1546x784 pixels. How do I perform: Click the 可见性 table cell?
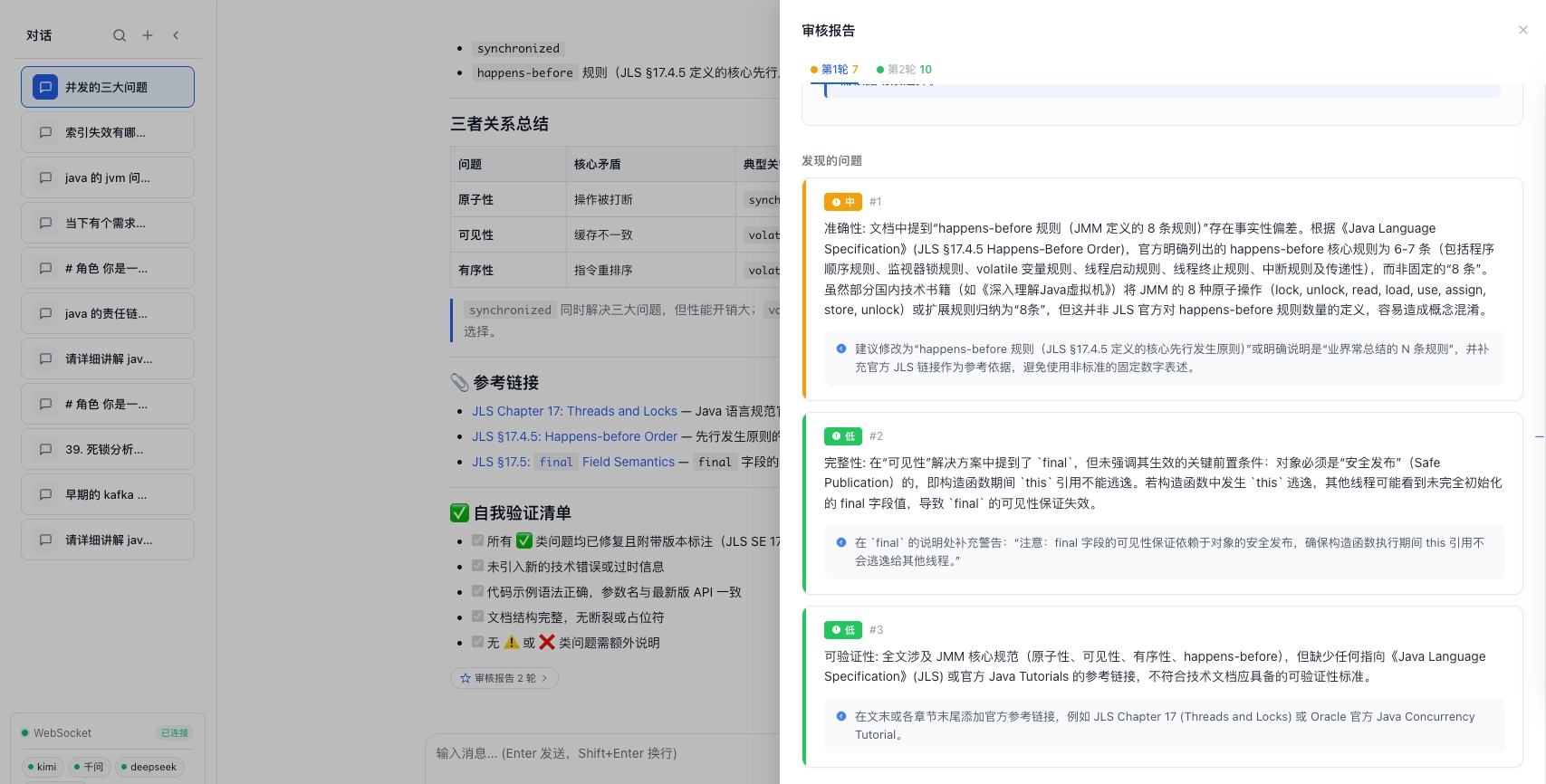click(x=508, y=234)
